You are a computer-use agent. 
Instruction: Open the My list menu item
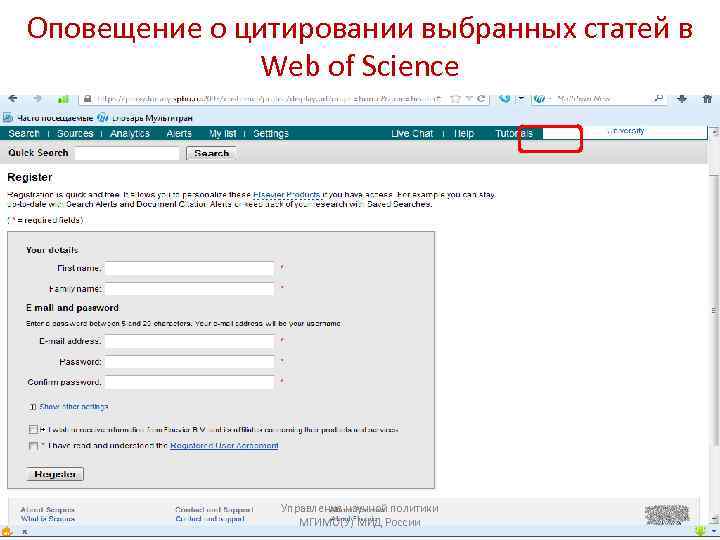(223, 134)
